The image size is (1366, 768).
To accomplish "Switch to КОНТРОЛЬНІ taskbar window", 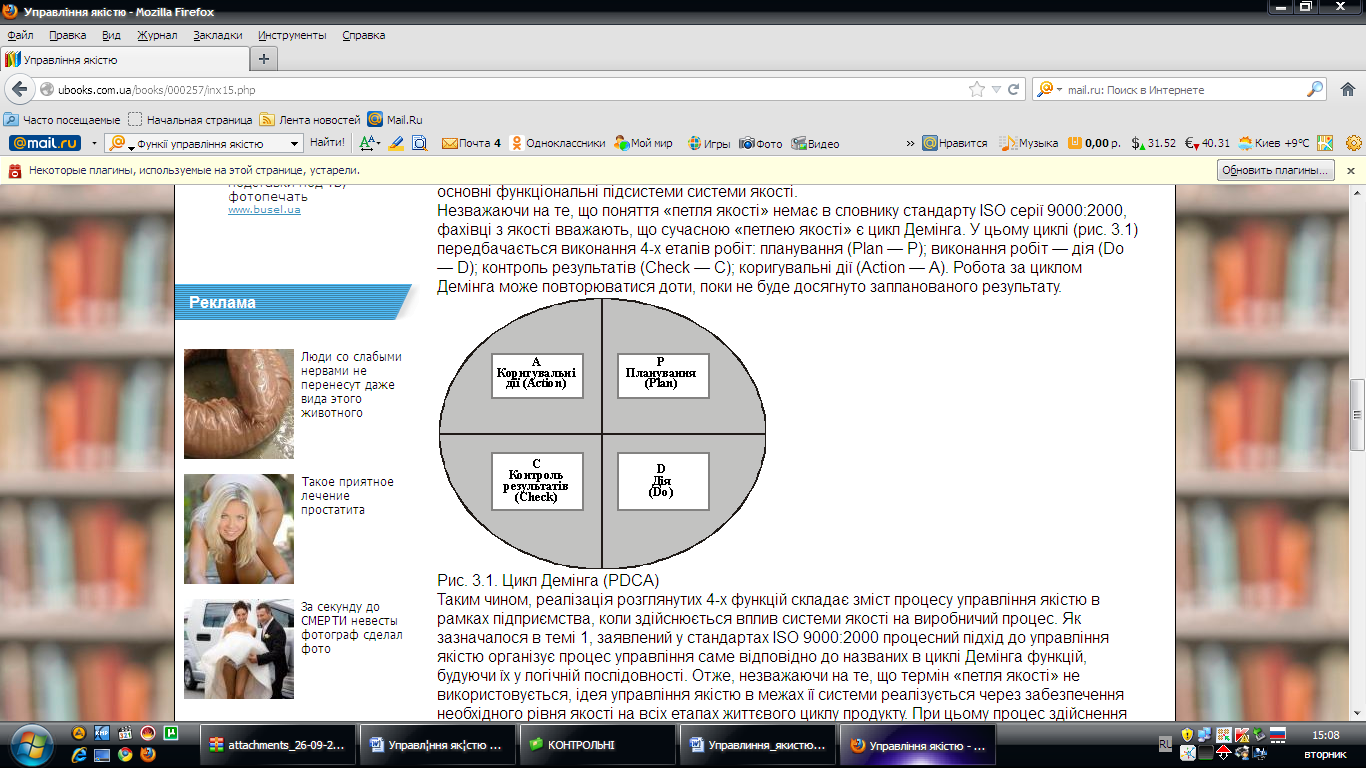I will tap(598, 745).
